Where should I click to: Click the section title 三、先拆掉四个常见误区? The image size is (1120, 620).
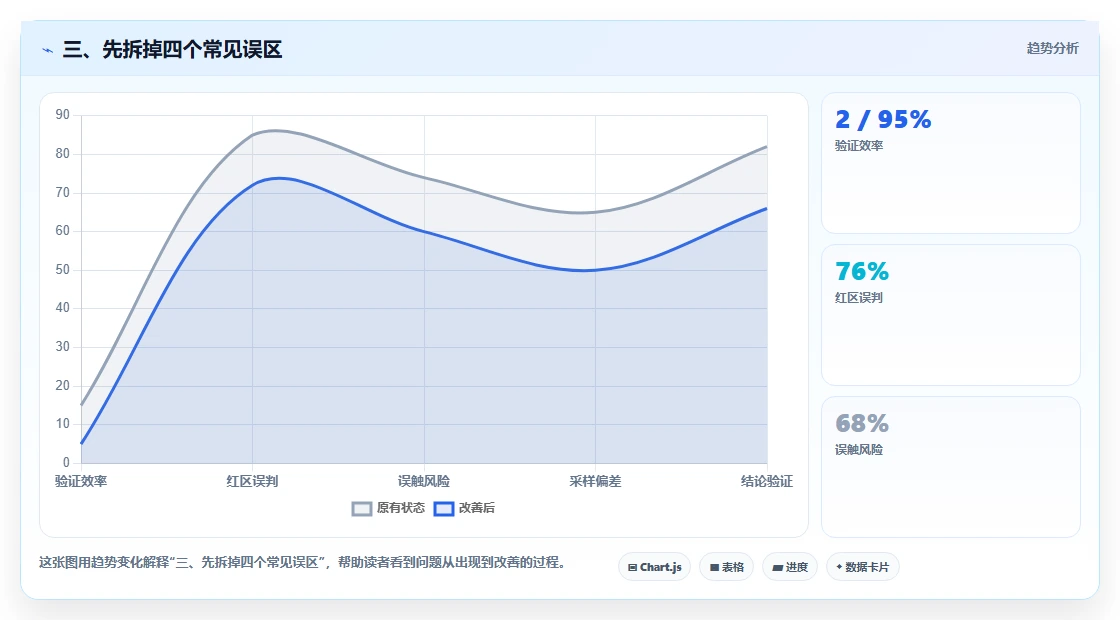point(173,49)
